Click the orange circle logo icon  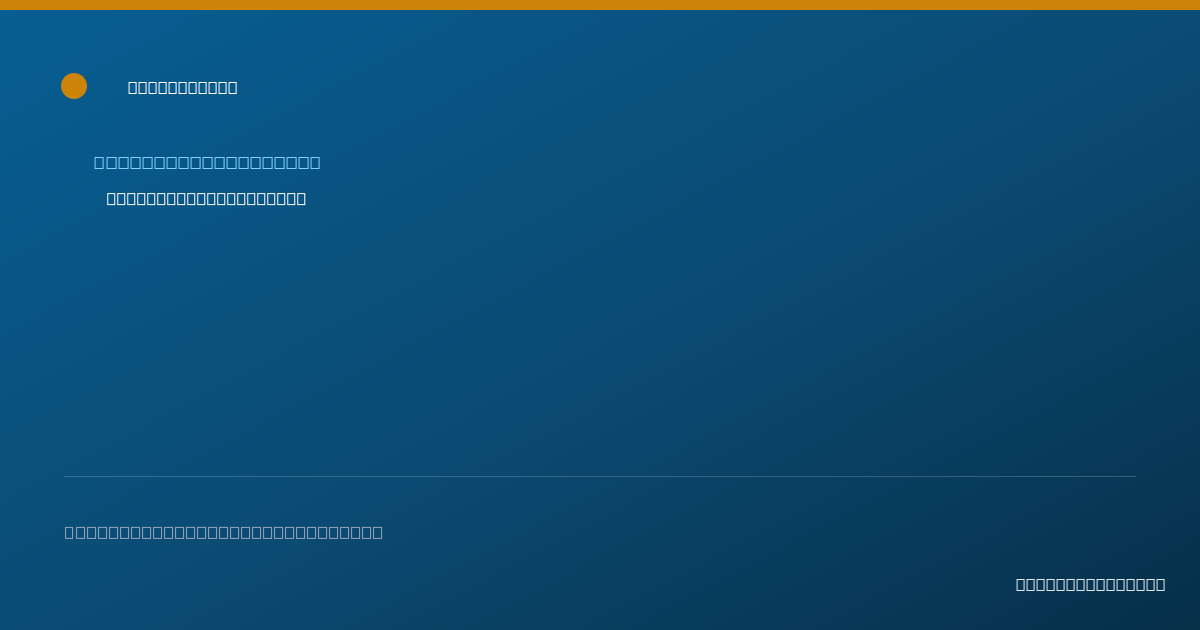(x=74, y=86)
